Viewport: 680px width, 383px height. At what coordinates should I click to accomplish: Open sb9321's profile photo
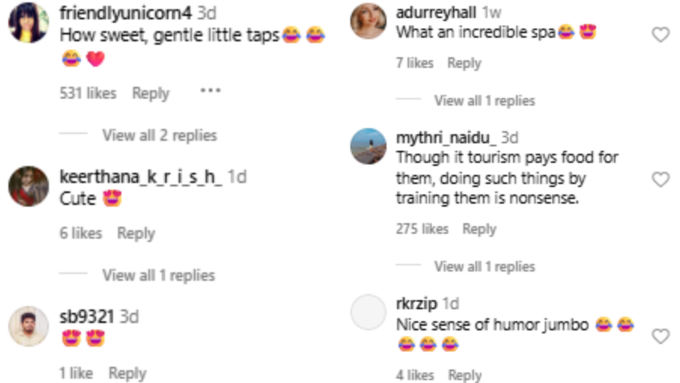[29, 326]
